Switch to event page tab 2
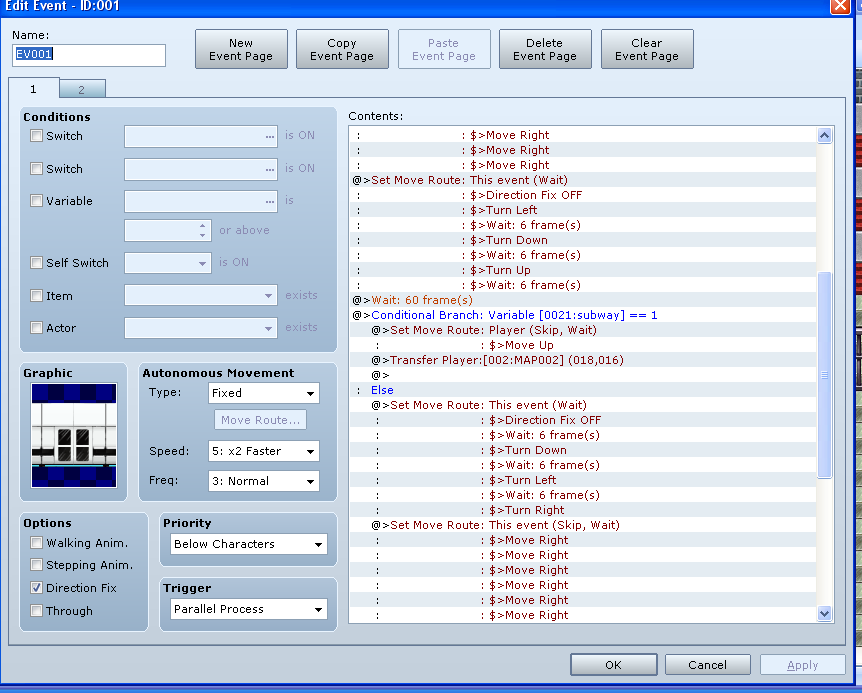The height and width of the screenshot is (693, 862). [81, 90]
